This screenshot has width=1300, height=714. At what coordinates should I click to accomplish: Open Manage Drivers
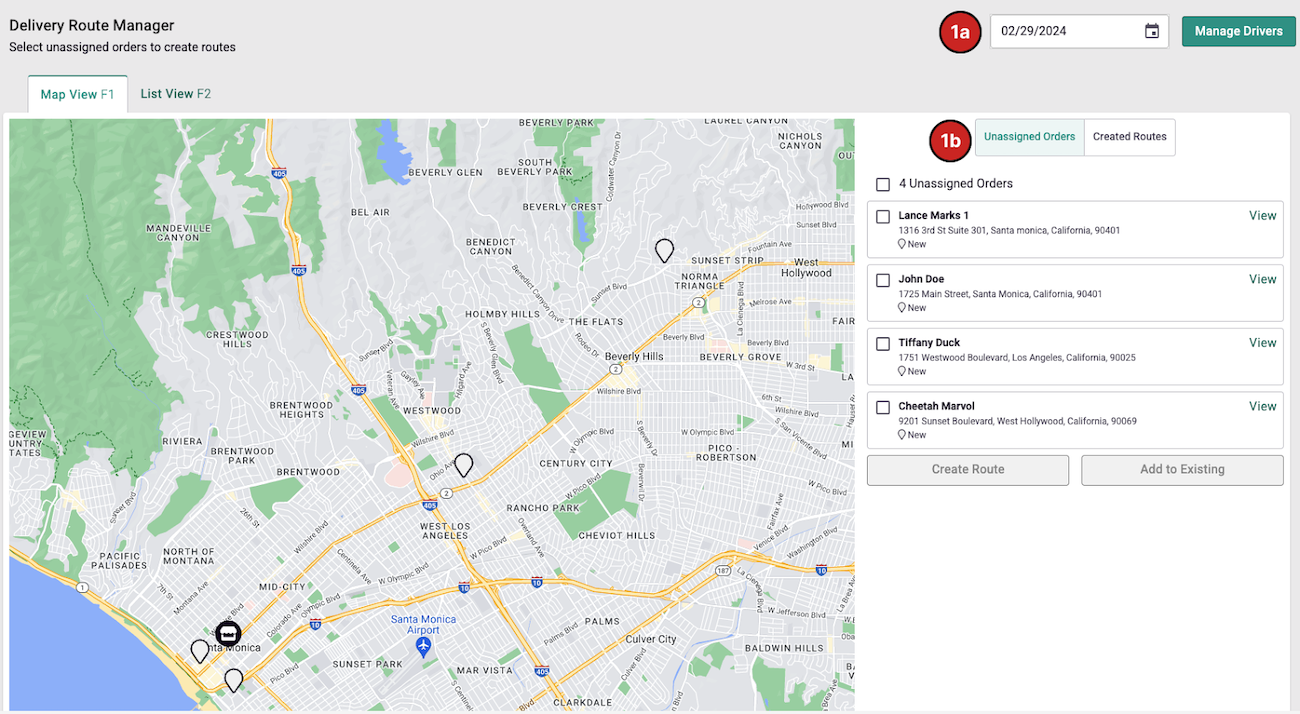(1238, 31)
